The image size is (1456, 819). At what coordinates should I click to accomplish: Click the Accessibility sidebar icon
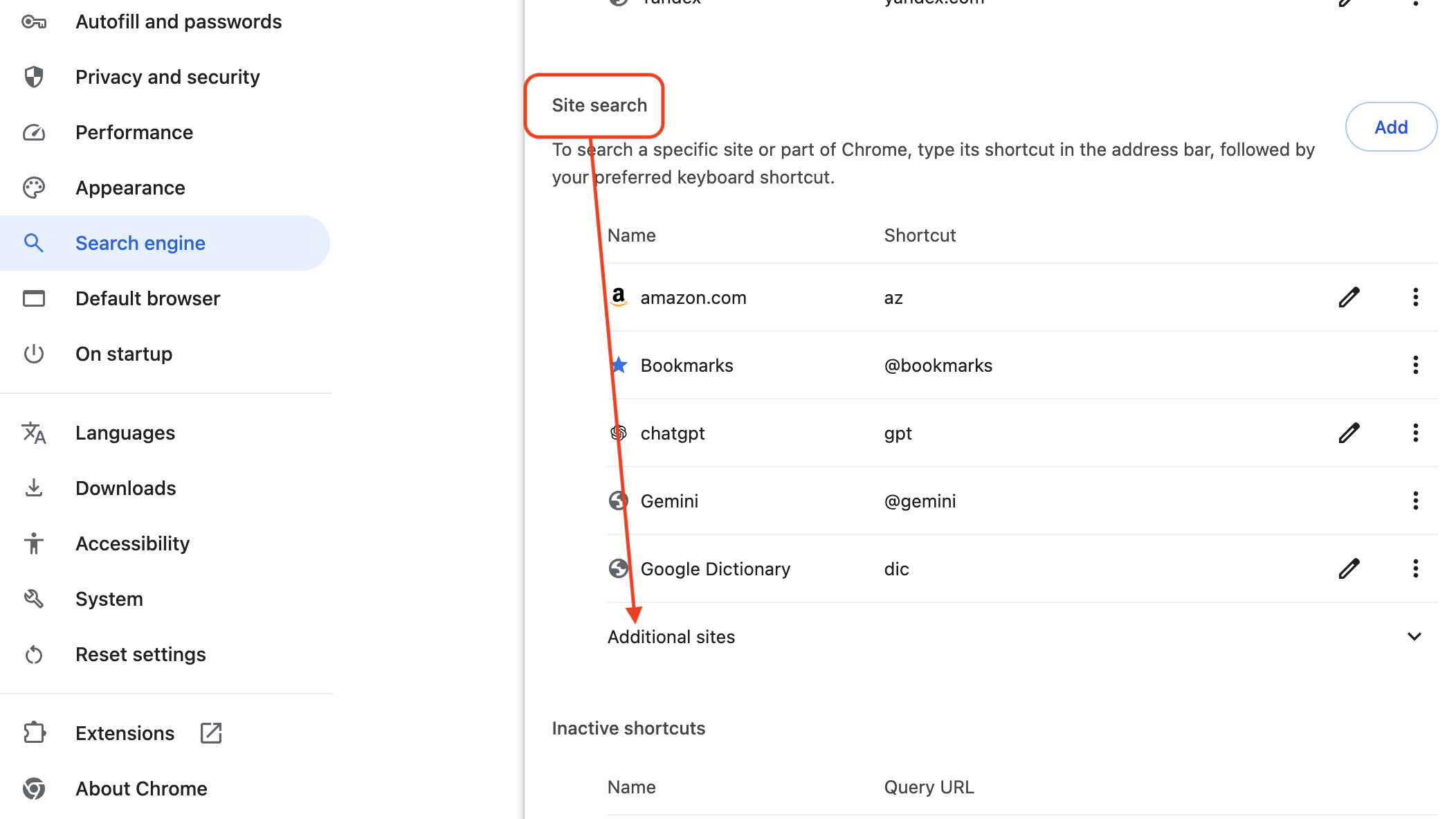[34, 544]
